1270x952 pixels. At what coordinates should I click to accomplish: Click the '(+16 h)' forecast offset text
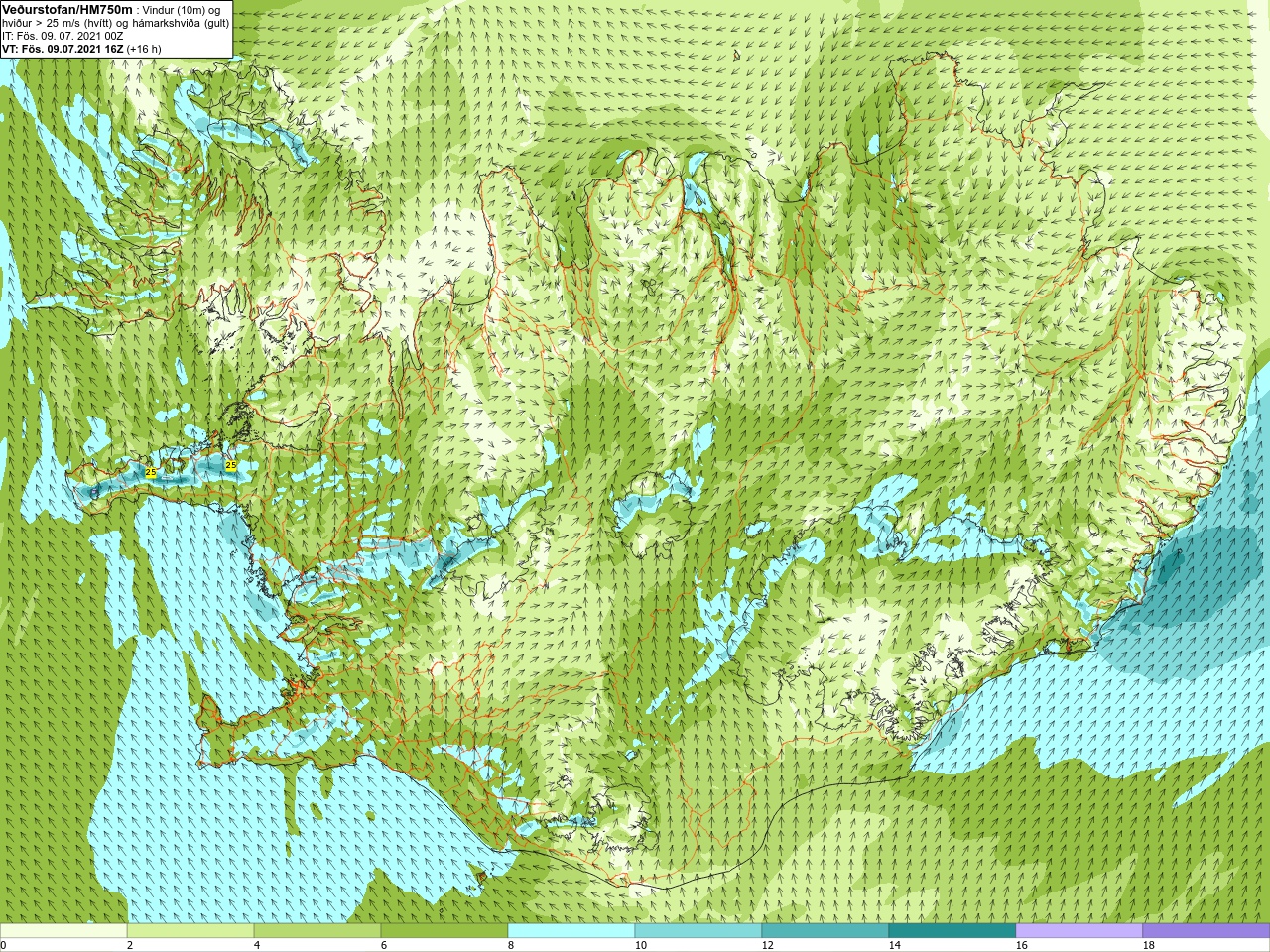point(144,49)
